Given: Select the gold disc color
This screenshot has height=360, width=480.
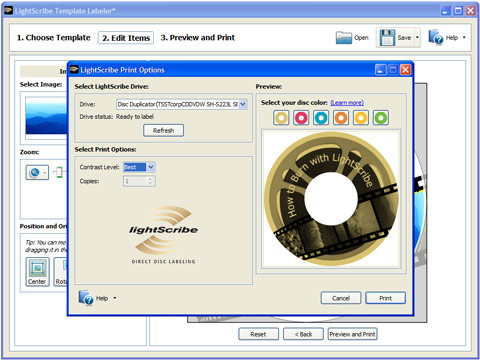Looking at the screenshot, I should (x=281, y=118).
